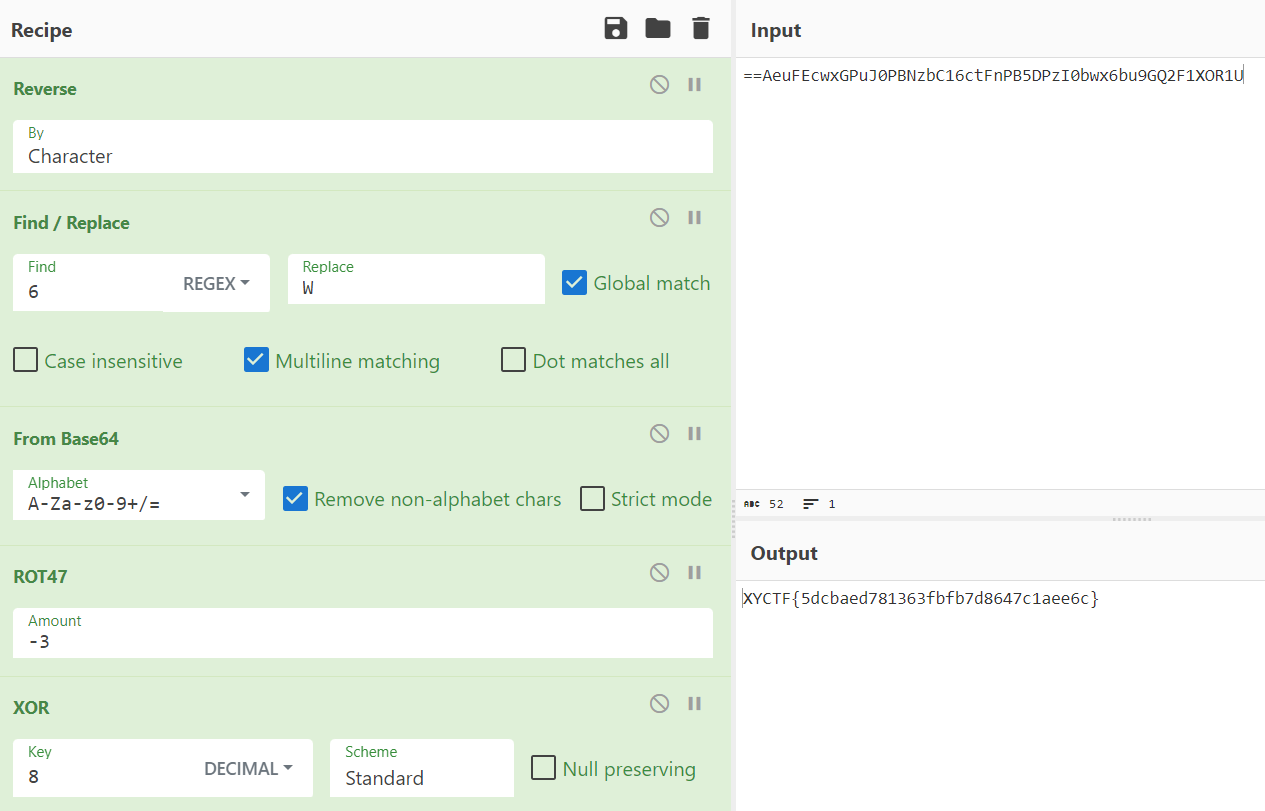This screenshot has width=1265, height=811.
Task: Toggle Remove non-alphabet chars checkbox
Action: 295,499
